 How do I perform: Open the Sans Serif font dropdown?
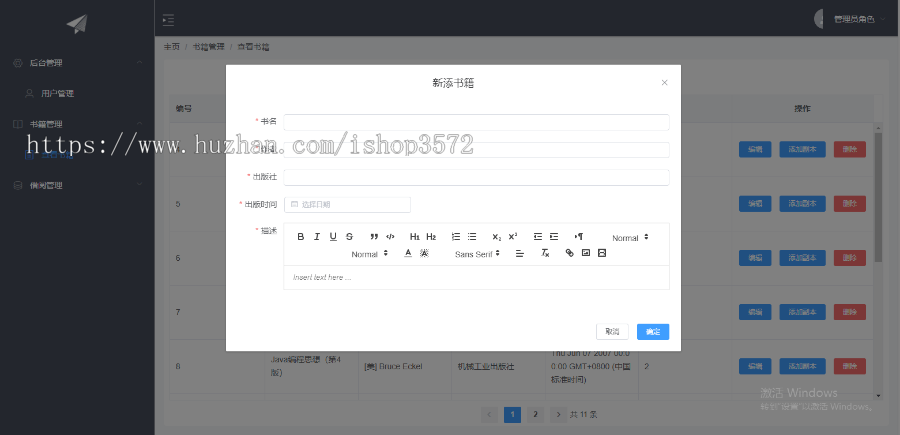[x=477, y=254]
